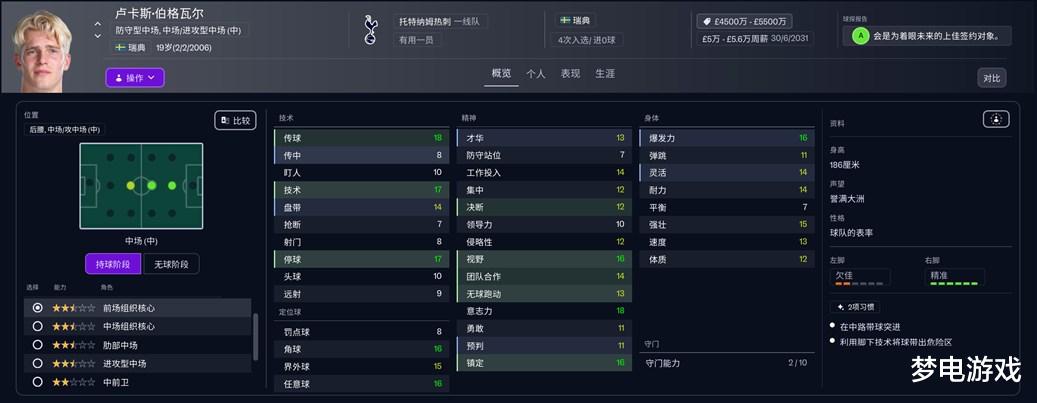Click the Sweden flag under player name

tap(120, 47)
